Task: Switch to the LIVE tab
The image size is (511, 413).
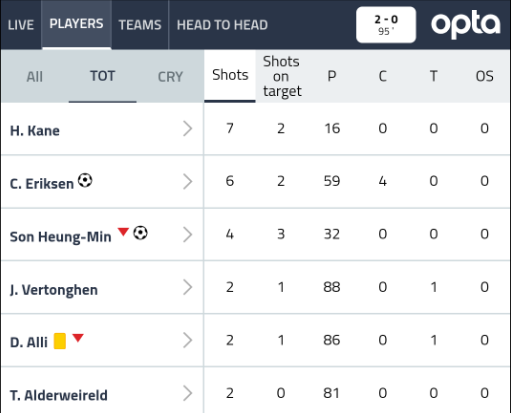Action: [x=21, y=25]
